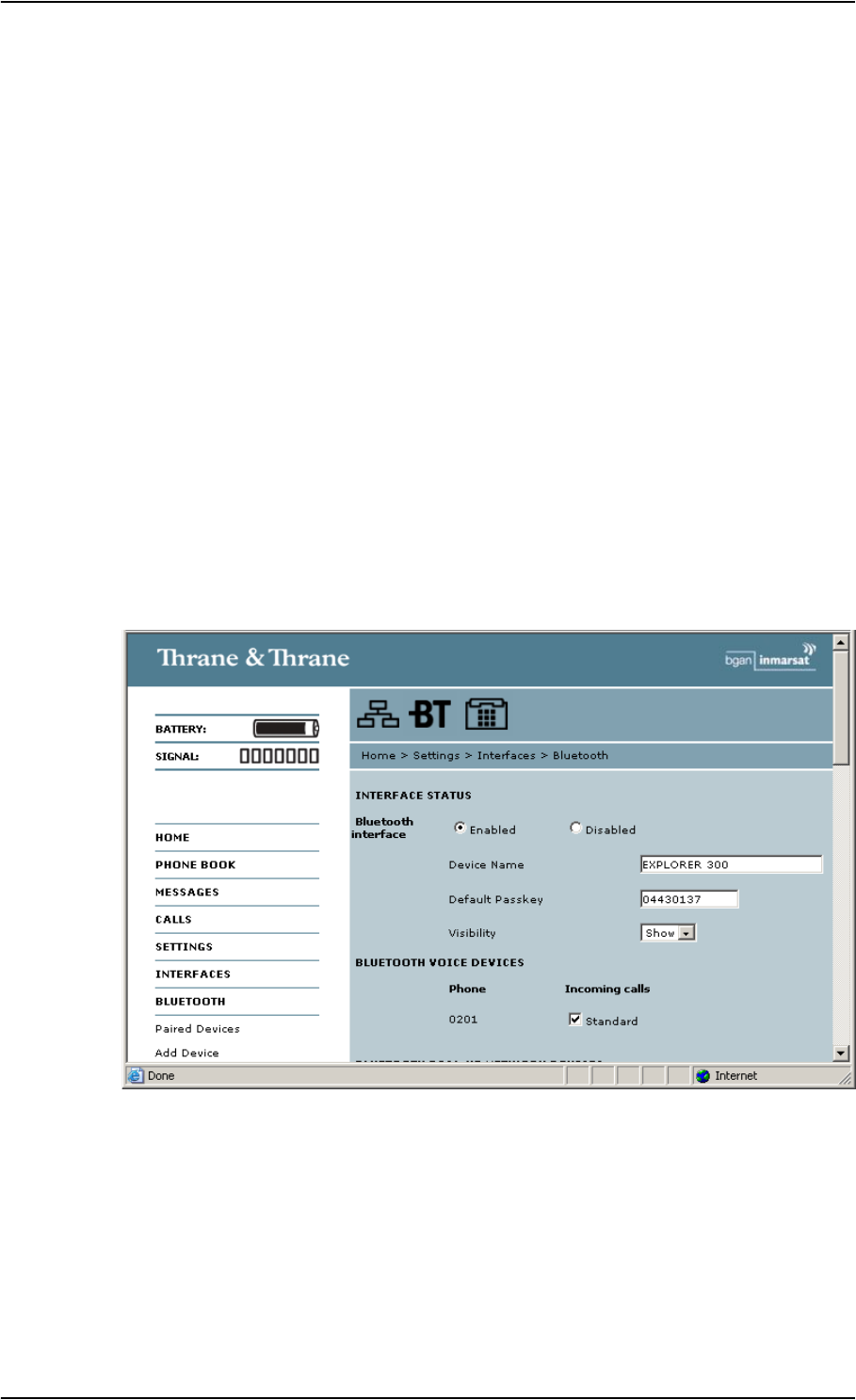Select BLUETOOTH in the sidebar
Image resolution: width=856 pixels, height=1400 pixels.
pyautogui.click(x=190, y=1002)
